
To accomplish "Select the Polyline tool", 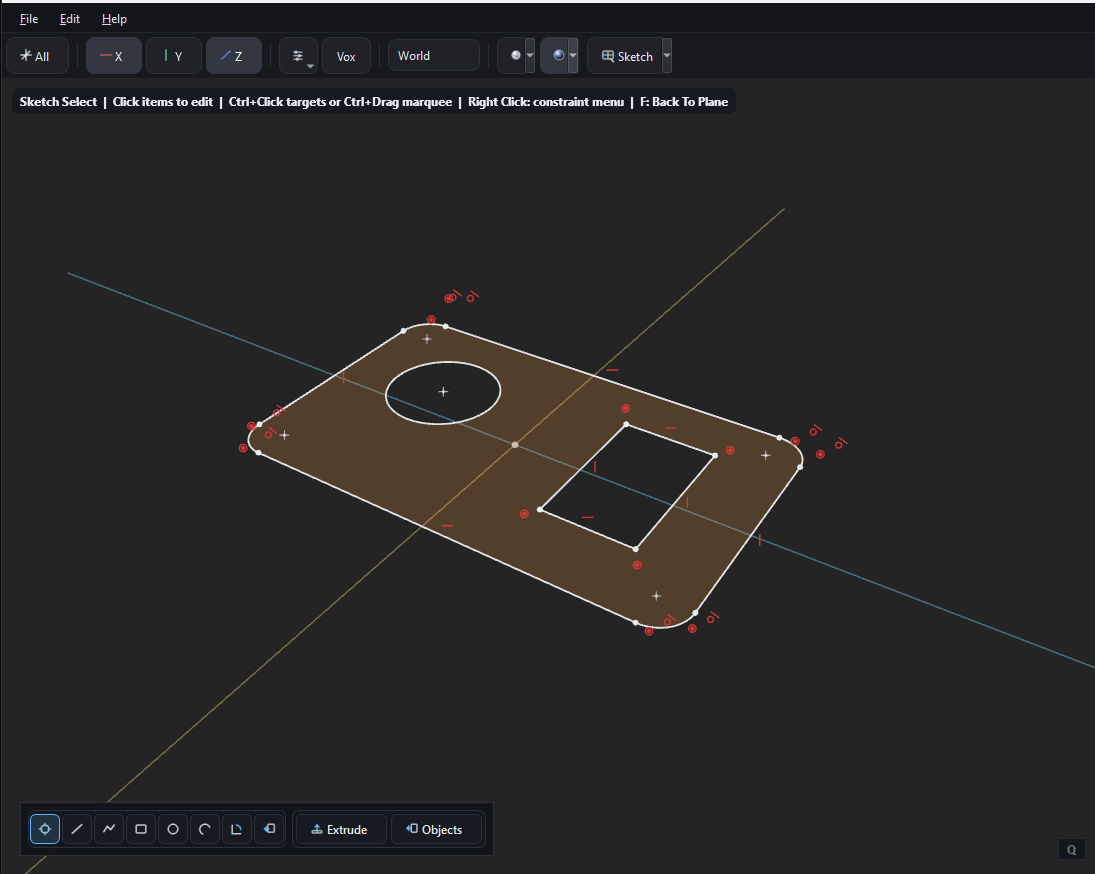I will pyautogui.click(x=109, y=829).
